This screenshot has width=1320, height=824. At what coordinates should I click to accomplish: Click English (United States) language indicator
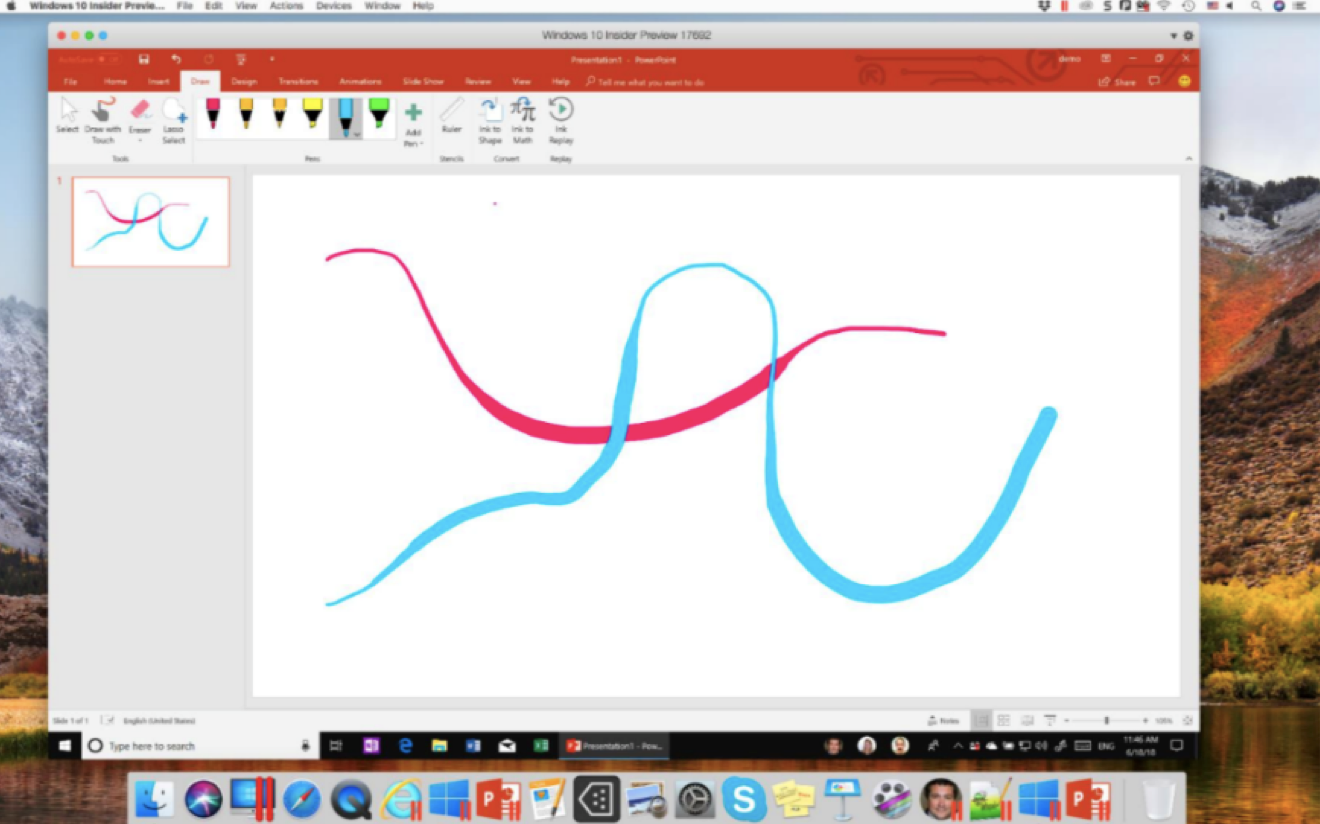pos(159,720)
